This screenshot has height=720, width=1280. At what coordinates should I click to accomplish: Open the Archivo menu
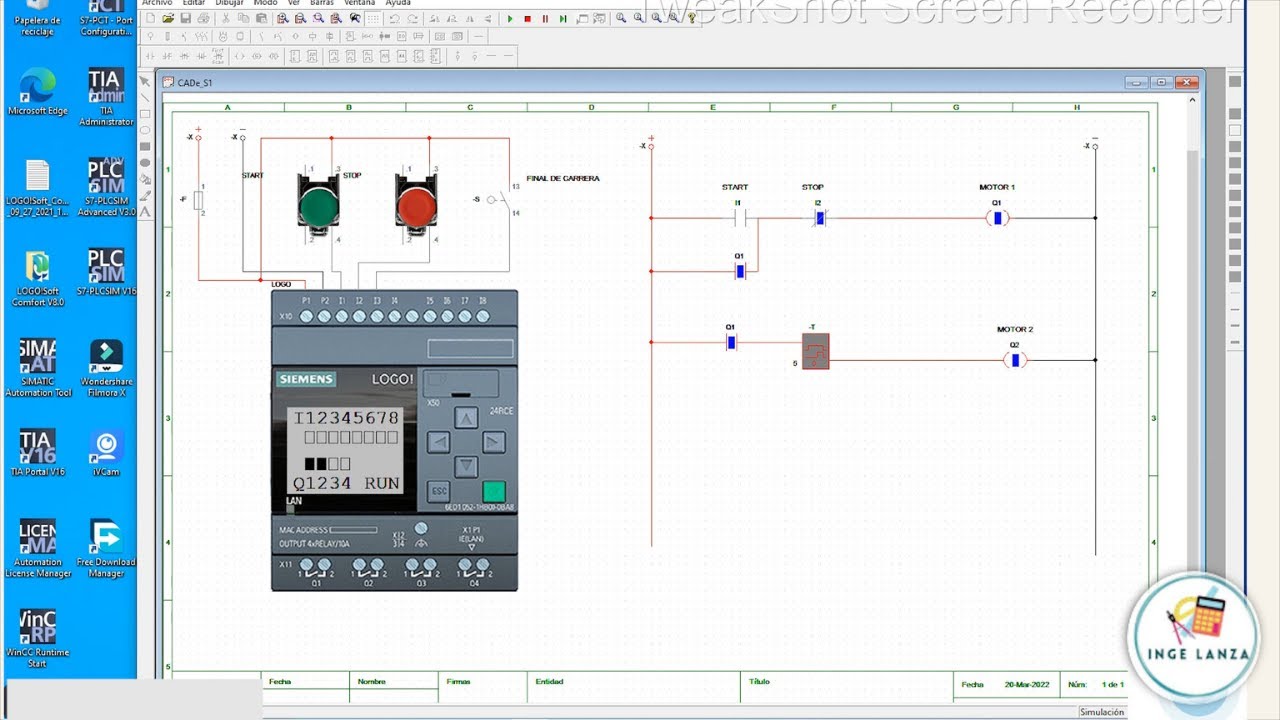pyautogui.click(x=157, y=3)
